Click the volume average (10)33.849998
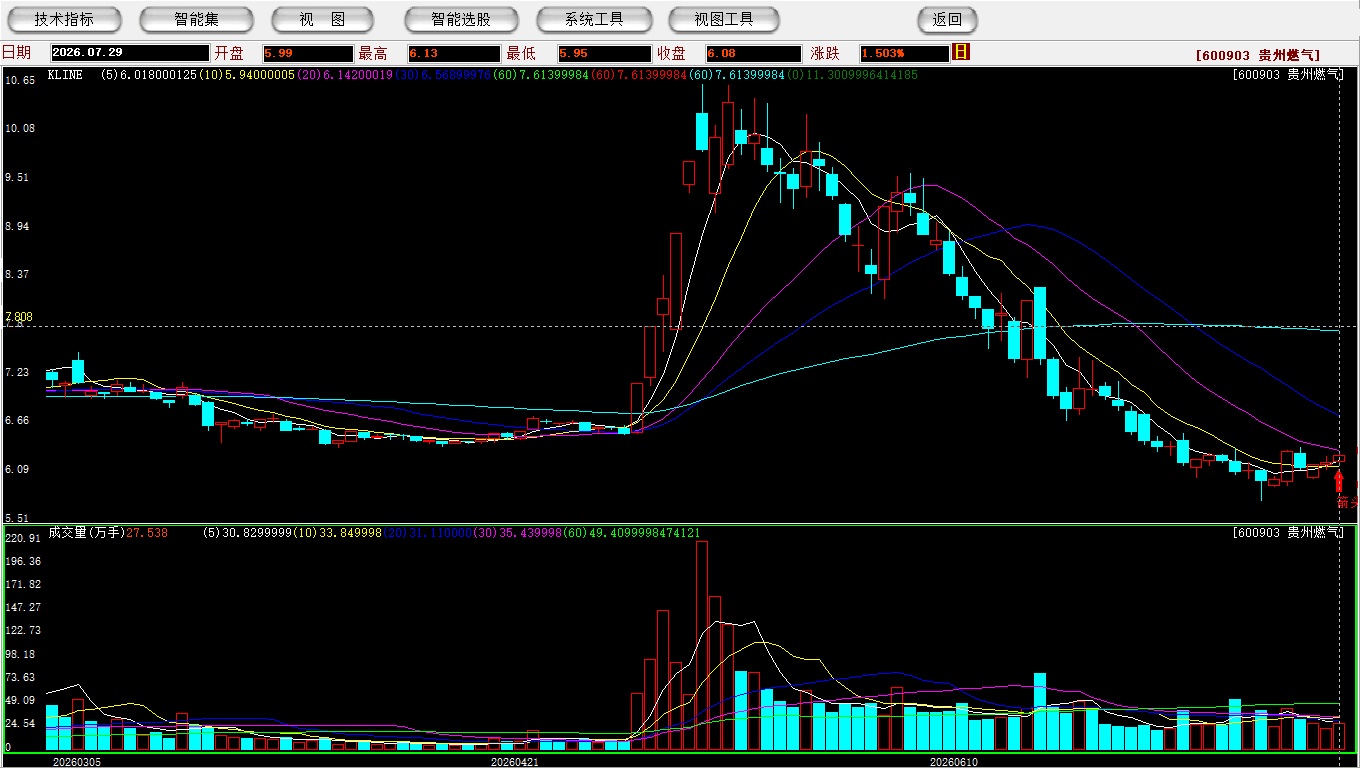Image resolution: width=1360 pixels, height=768 pixels. point(339,533)
